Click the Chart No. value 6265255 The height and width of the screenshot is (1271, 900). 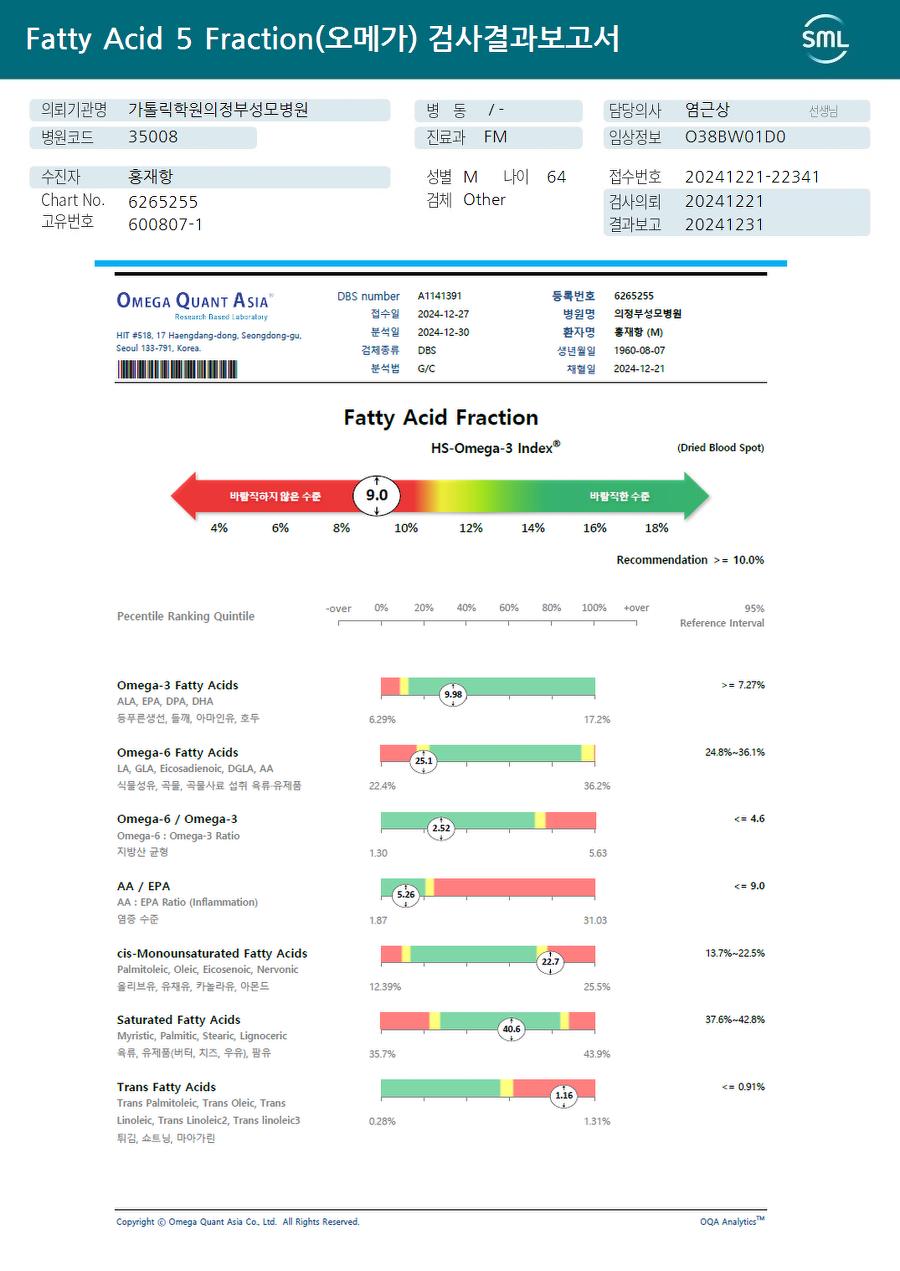(163, 202)
